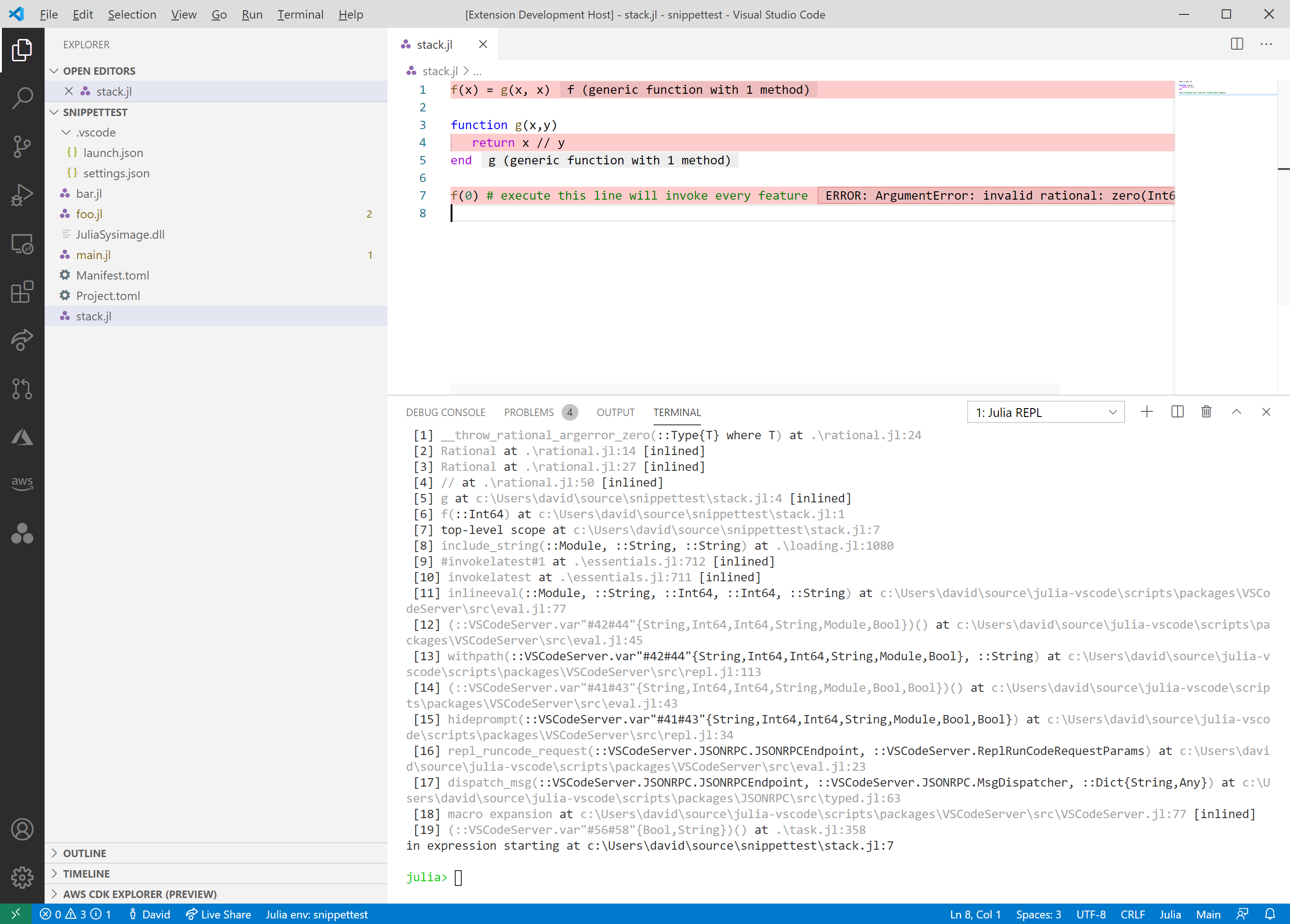Open Manage settings gear

pos(22,877)
